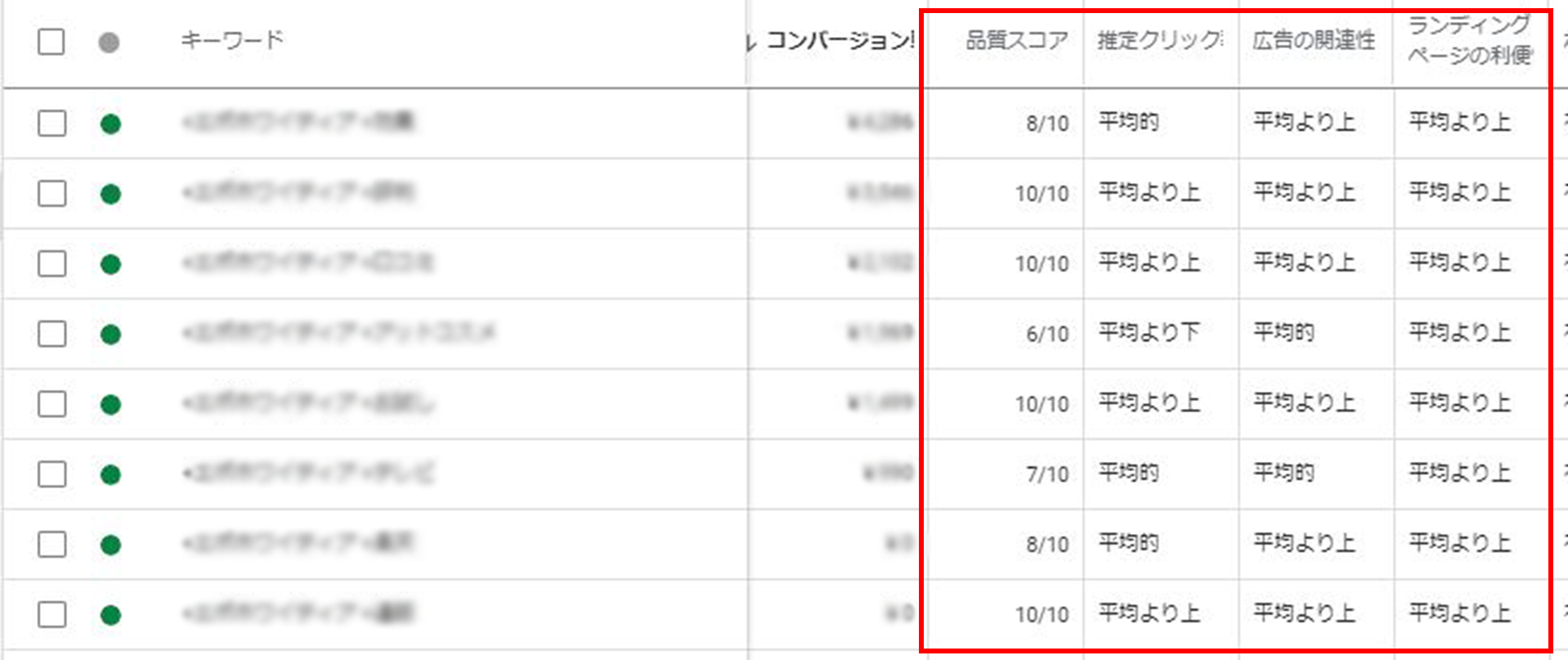Click the キーワード column header
1568x660 pixels.
pyautogui.click(x=232, y=39)
